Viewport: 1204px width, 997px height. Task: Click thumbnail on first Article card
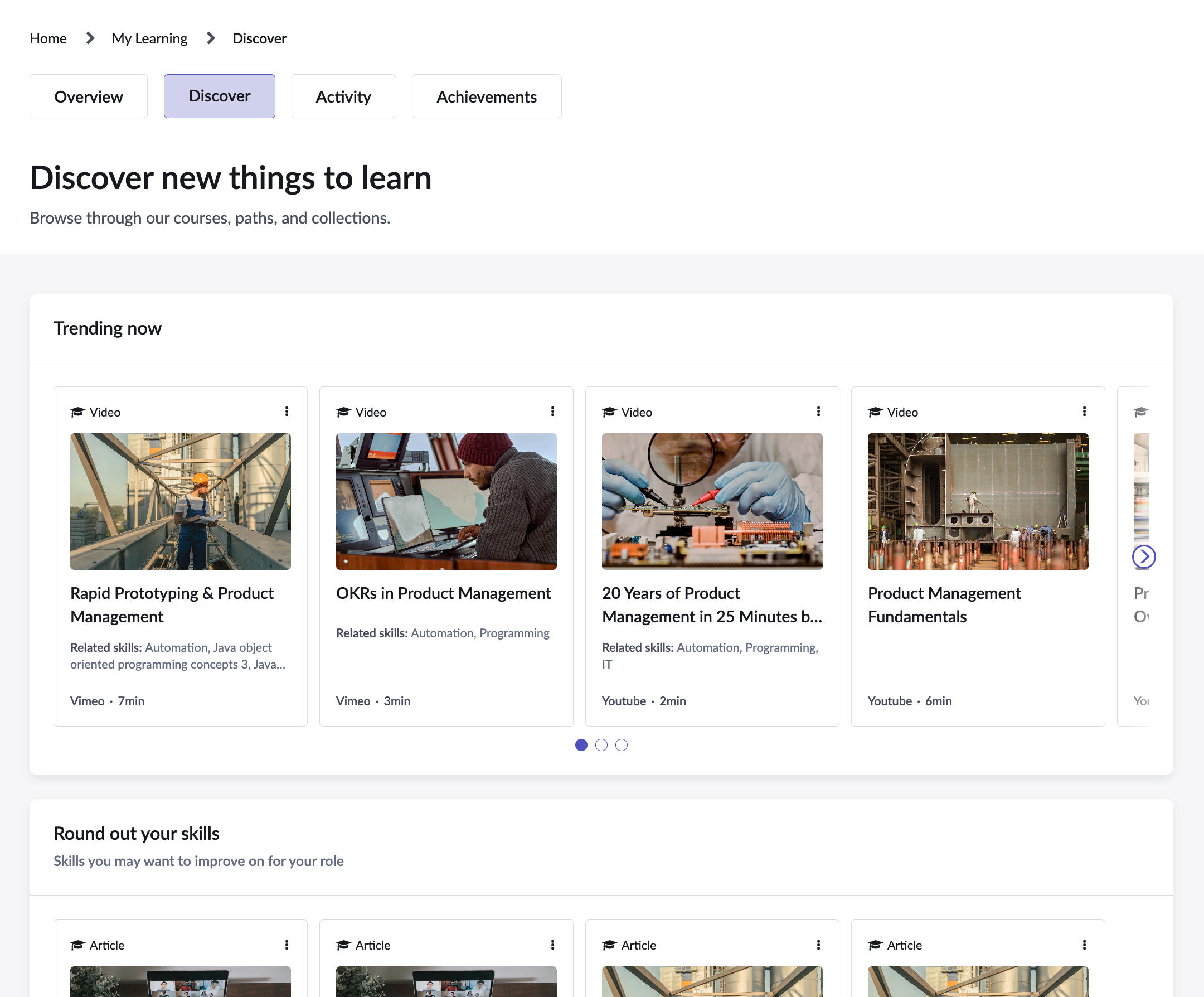pyautogui.click(x=181, y=981)
